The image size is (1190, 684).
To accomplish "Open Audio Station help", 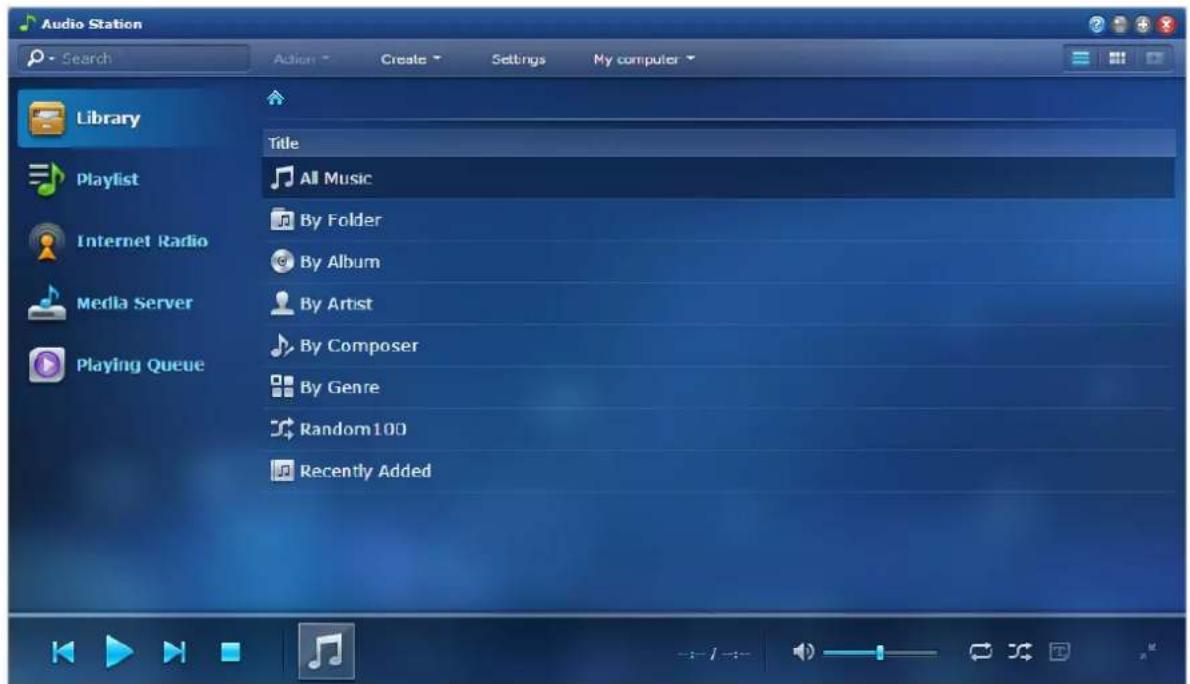I will pyautogui.click(x=1096, y=24).
